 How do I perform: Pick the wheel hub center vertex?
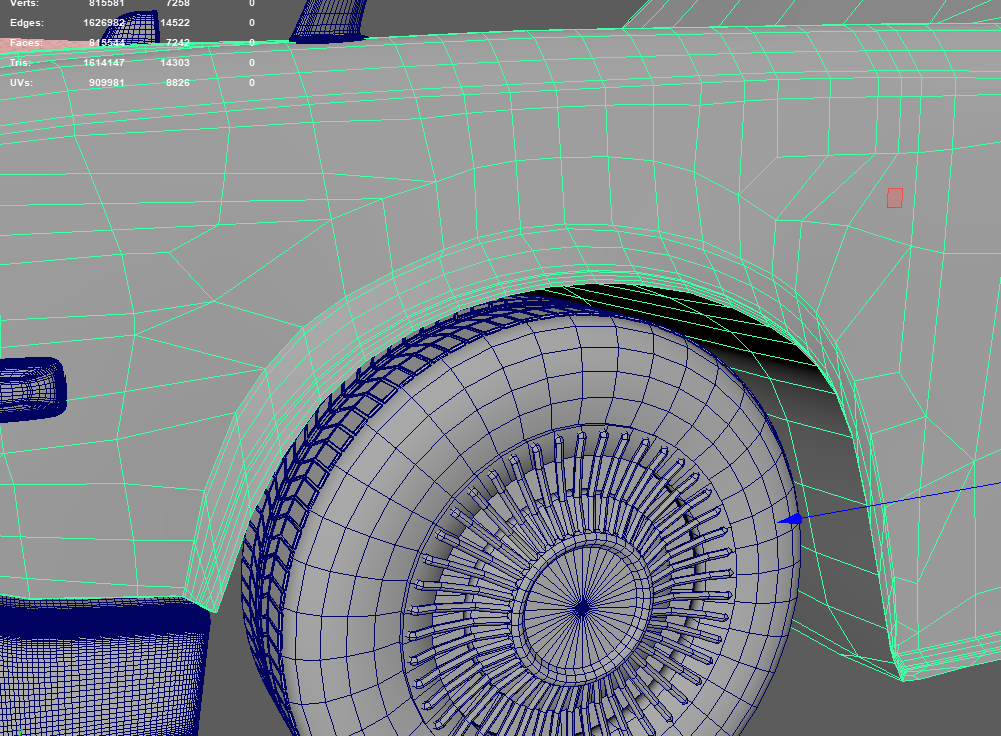tap(582, 608)
